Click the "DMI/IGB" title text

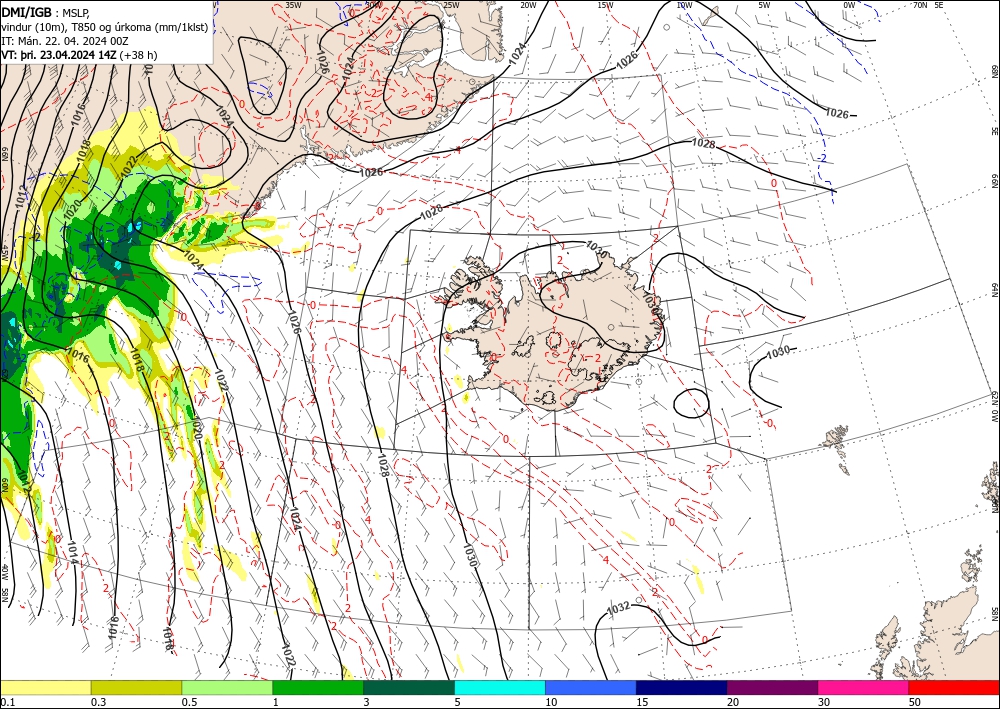[27, 12]
